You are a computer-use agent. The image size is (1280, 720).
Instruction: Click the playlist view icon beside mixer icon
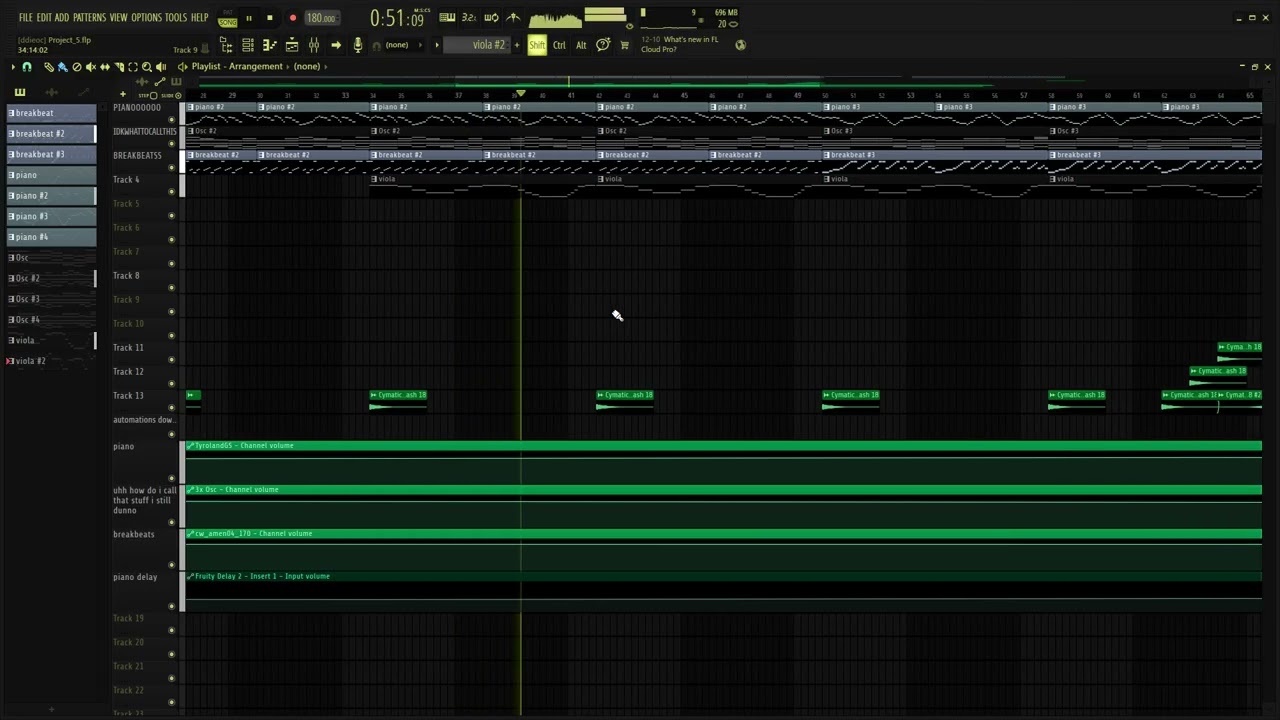point(292,45)
